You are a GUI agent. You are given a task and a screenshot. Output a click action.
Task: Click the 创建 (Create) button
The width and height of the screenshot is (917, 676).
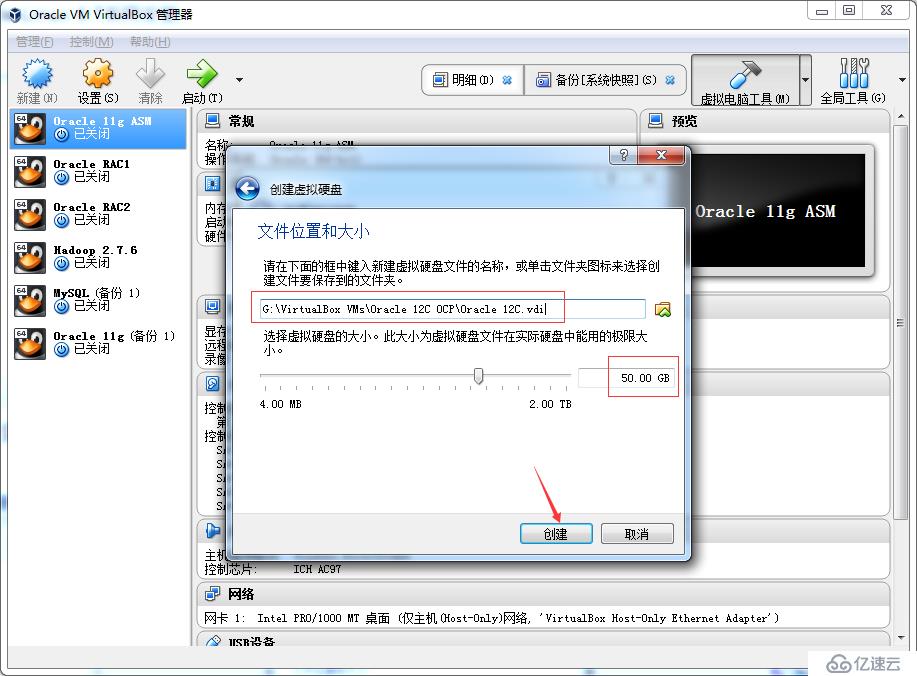[x=556, y=534]
